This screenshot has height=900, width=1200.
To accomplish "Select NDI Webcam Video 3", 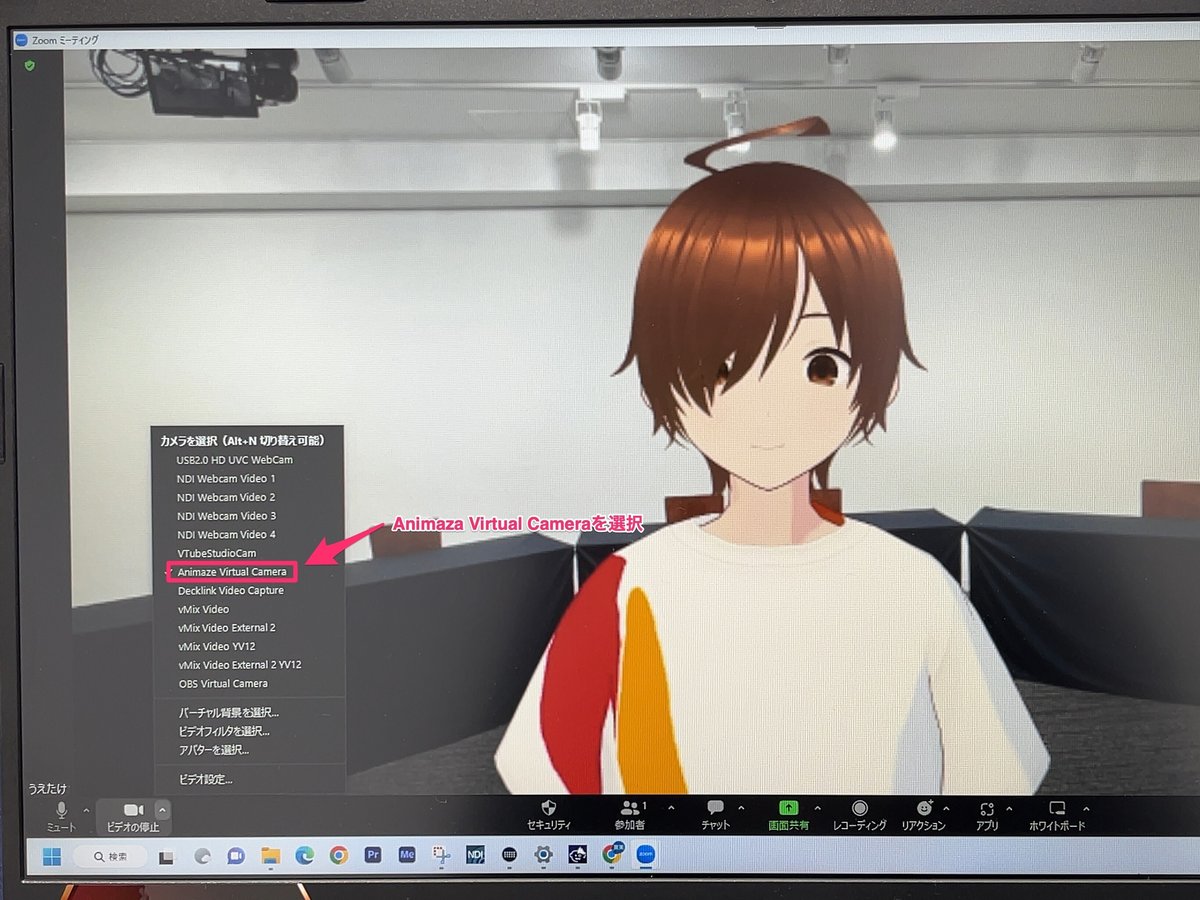I will pyautogui.click(x=226, y=516).
